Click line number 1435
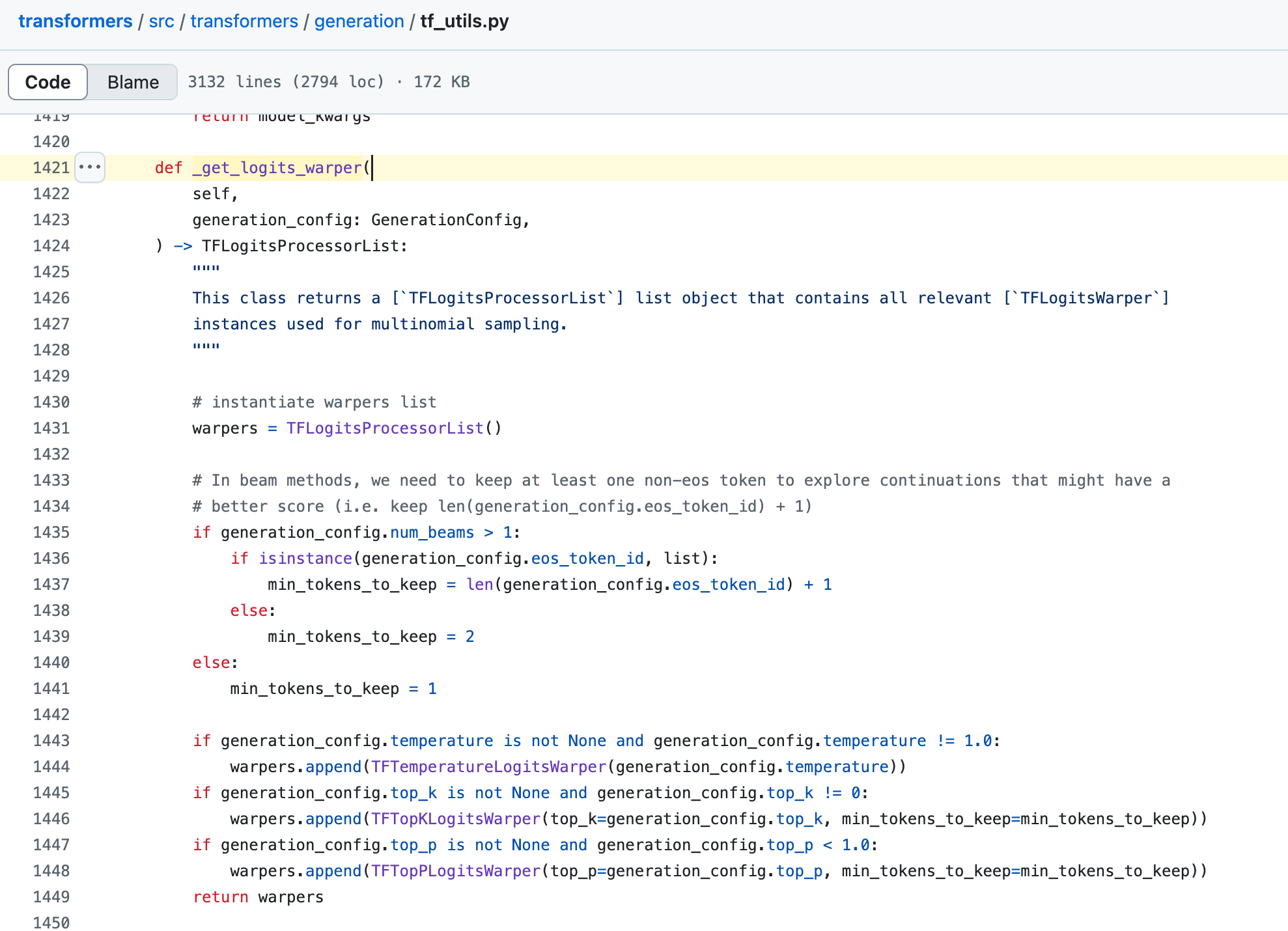 [x=51, y=532]
